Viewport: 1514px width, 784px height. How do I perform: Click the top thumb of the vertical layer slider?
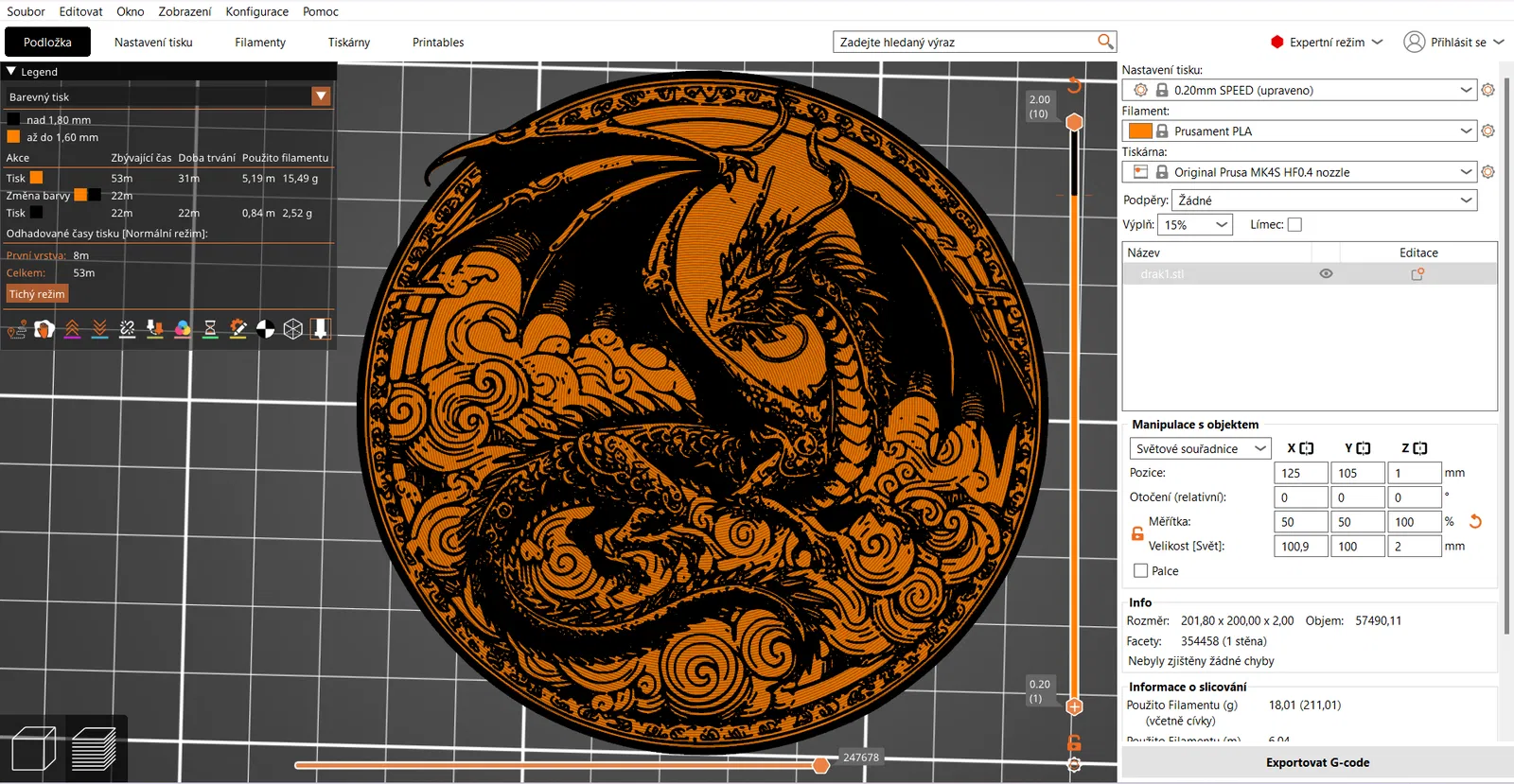click(x=1074, y=122)
